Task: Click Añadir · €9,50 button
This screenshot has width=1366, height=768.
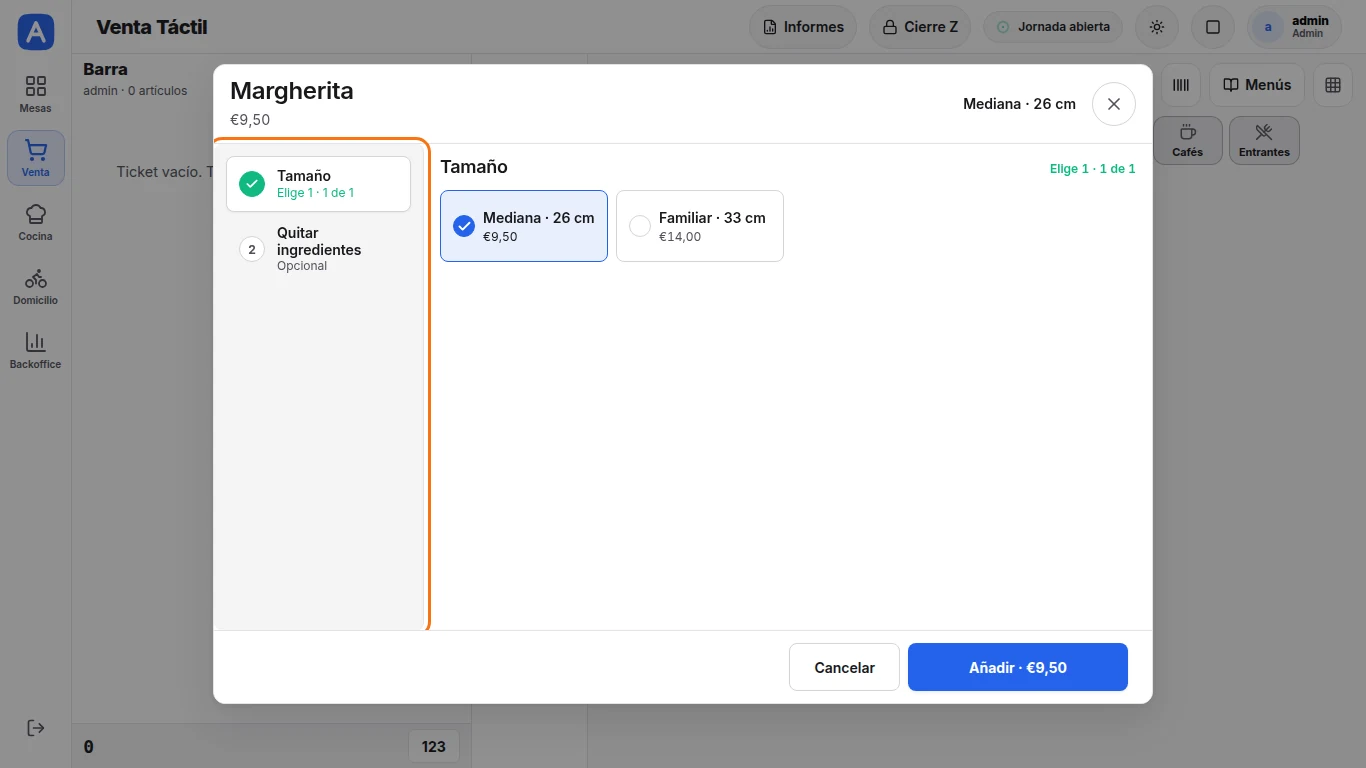Action: [1018, 667]
